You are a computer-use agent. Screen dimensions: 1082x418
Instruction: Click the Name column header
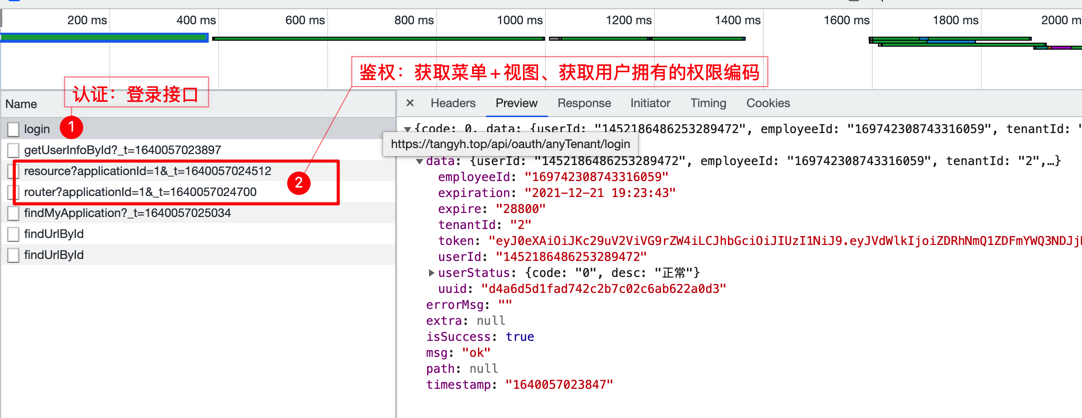(x=21, y=104)
